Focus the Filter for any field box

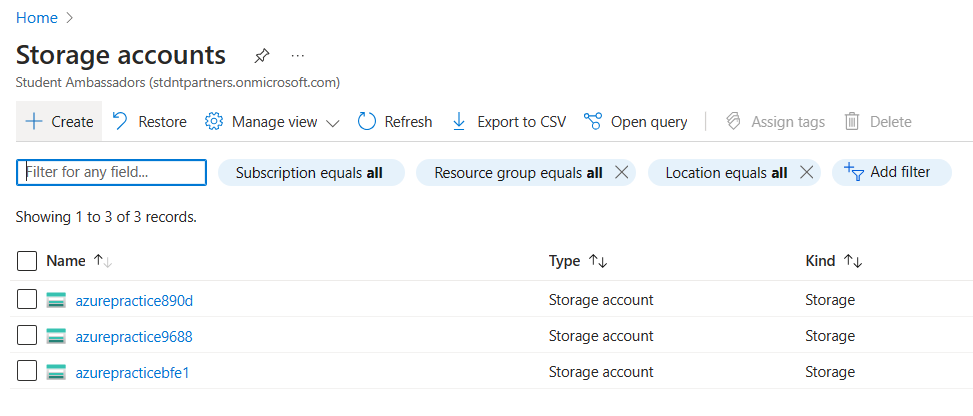pos(112,173)
